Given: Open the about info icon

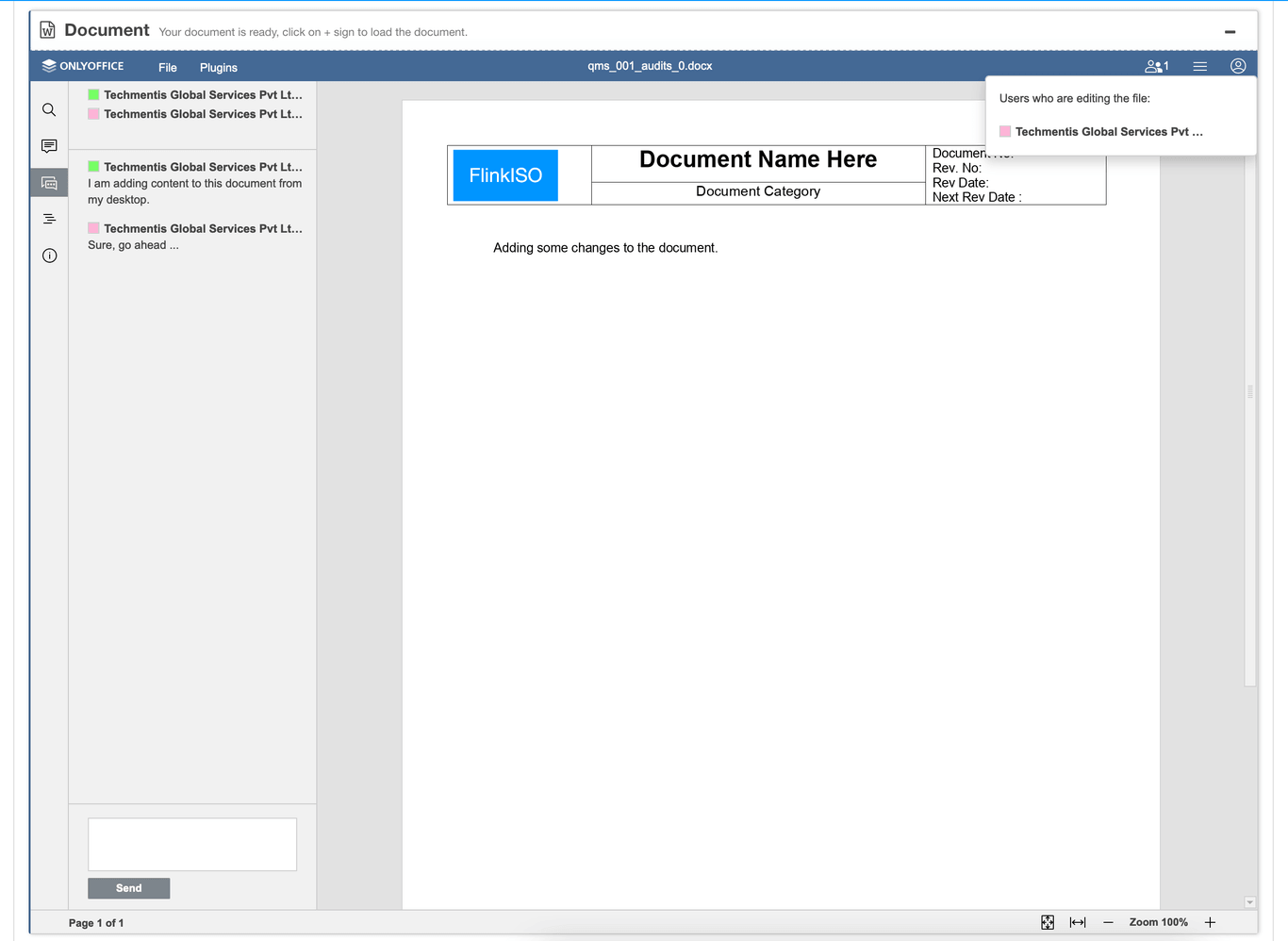Looking at the screenshot, I should click(49, 256).
